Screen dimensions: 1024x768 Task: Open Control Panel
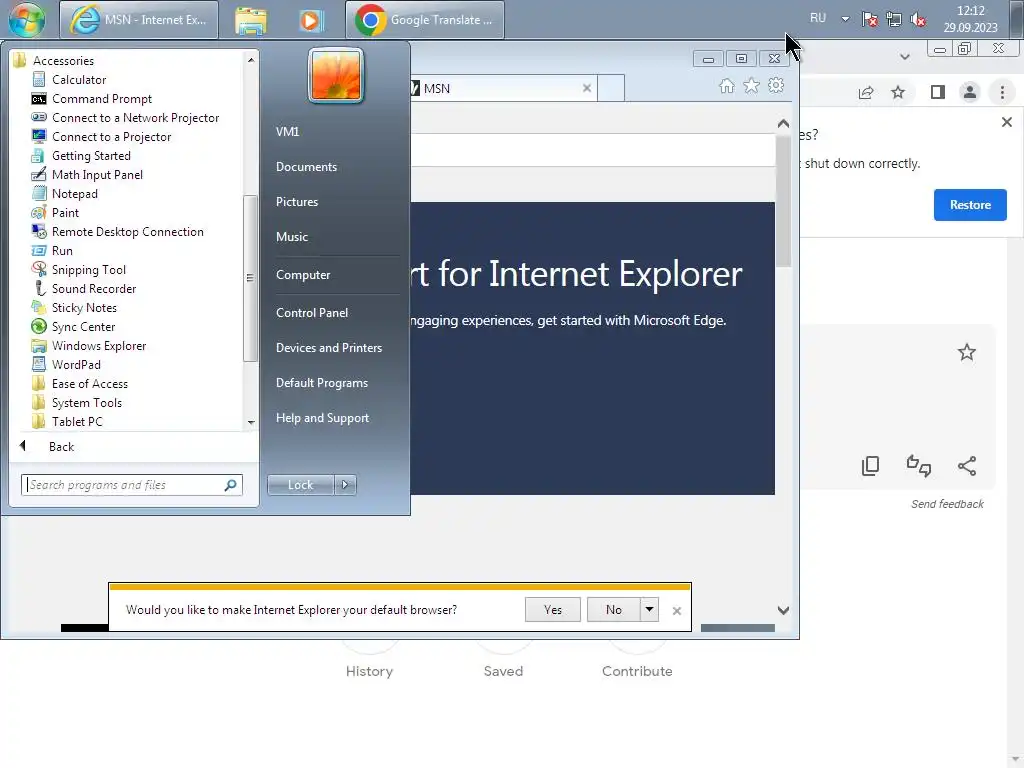click(x=312, y=313)
